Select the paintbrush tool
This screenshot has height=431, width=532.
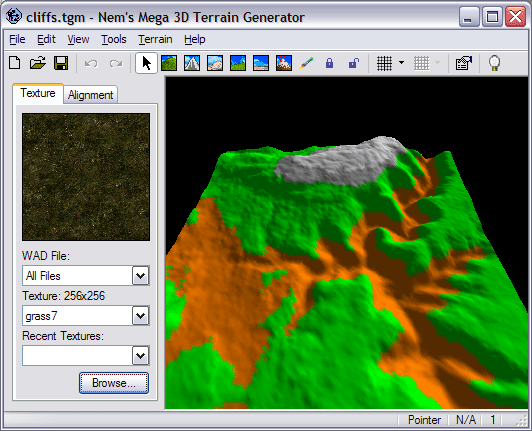click(306, 63)
